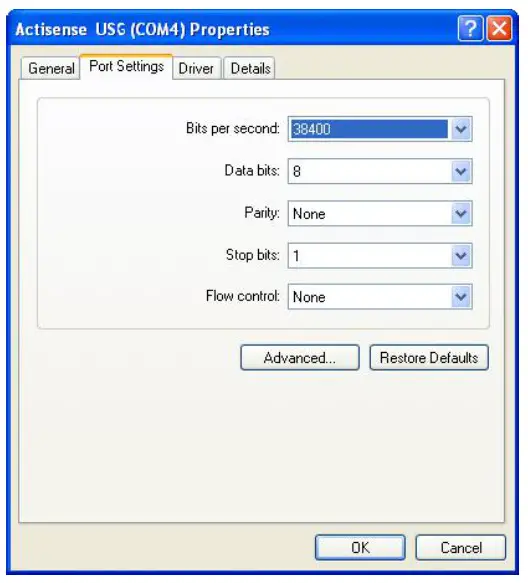Click the Parity label
The height and width of the screenshot is (583, 528).
pos(262,213)
